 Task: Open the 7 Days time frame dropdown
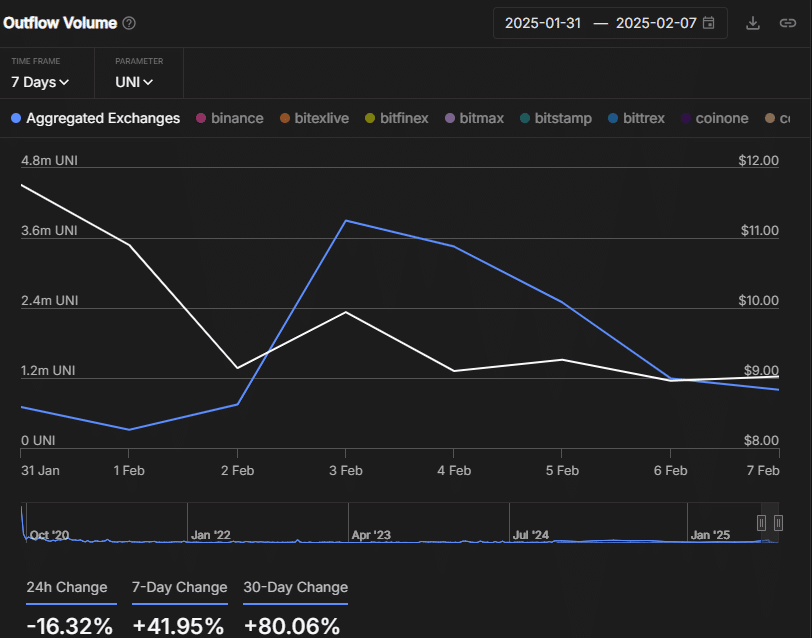pos(40,82)
